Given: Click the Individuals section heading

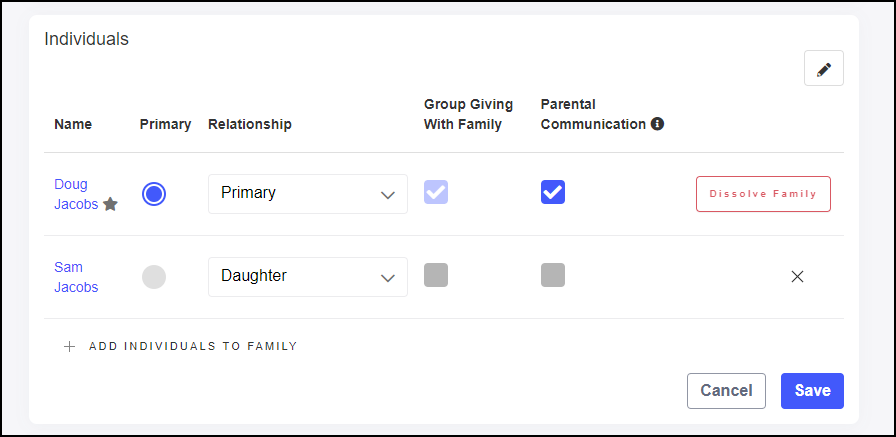Looking at the screenshot, I should (x=87, y=40).
